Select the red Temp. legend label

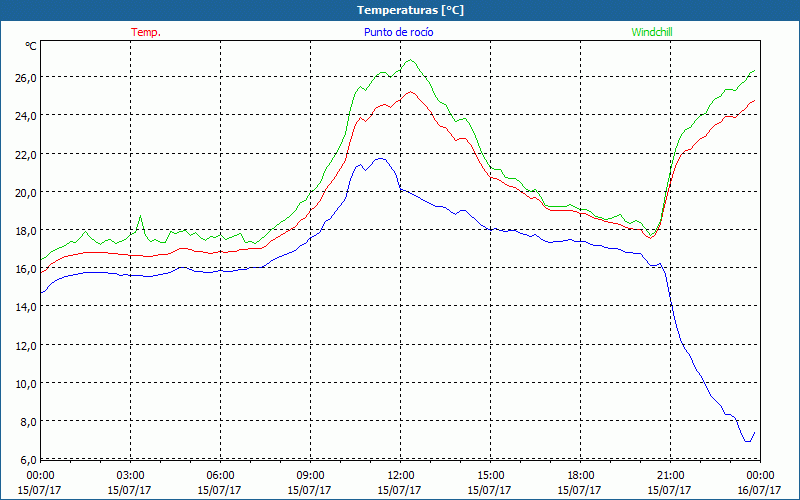[146, 32]
